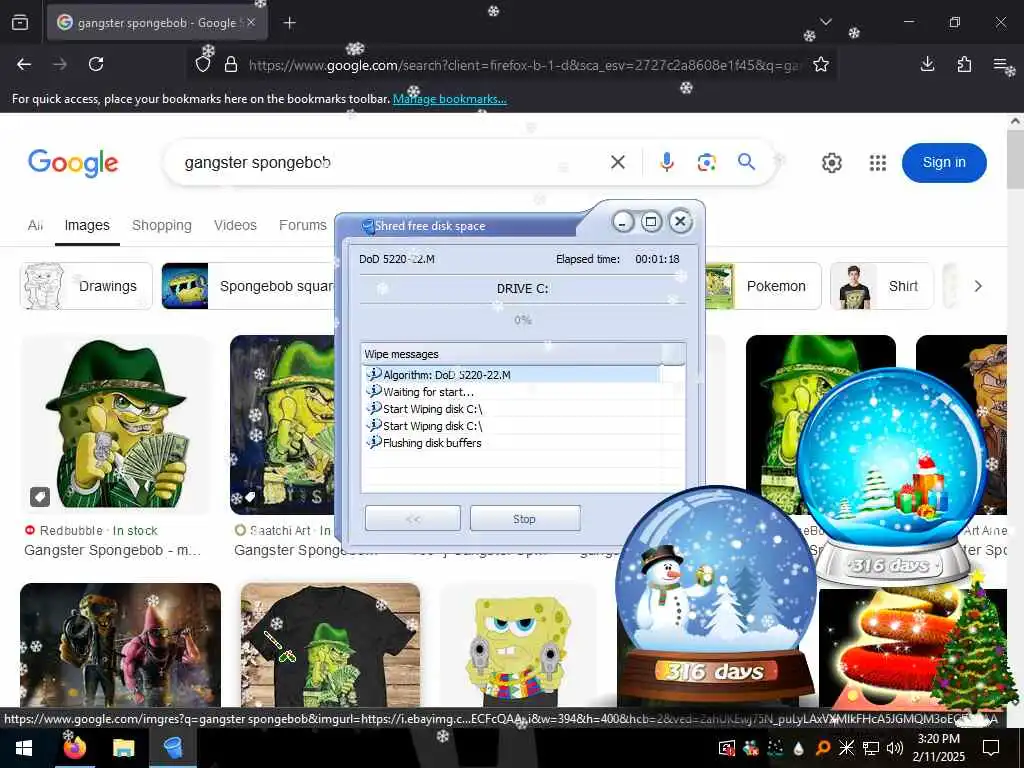Click the site padlock icon

[231, 64]
